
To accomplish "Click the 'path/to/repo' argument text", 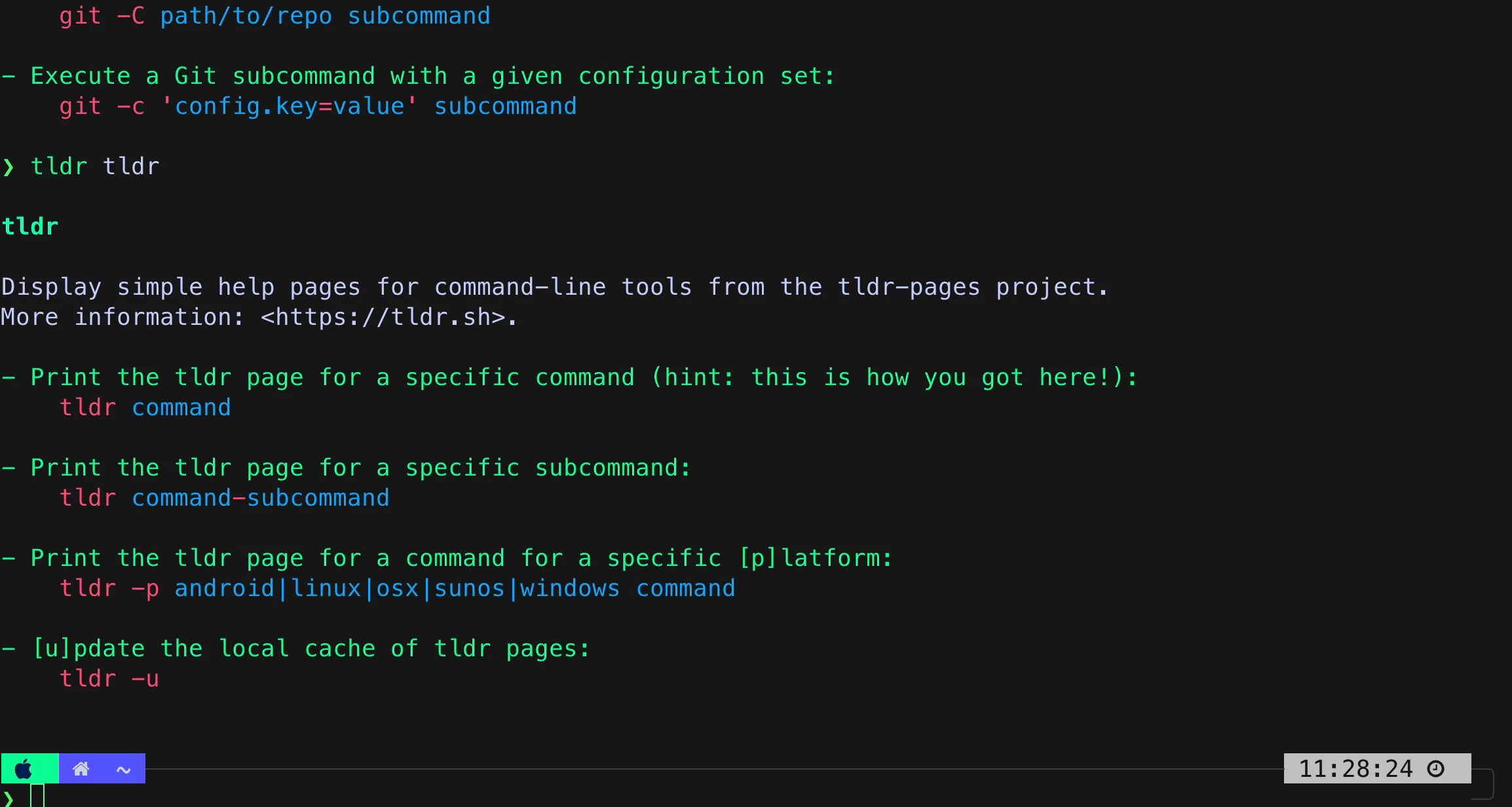I will [246, 16].
